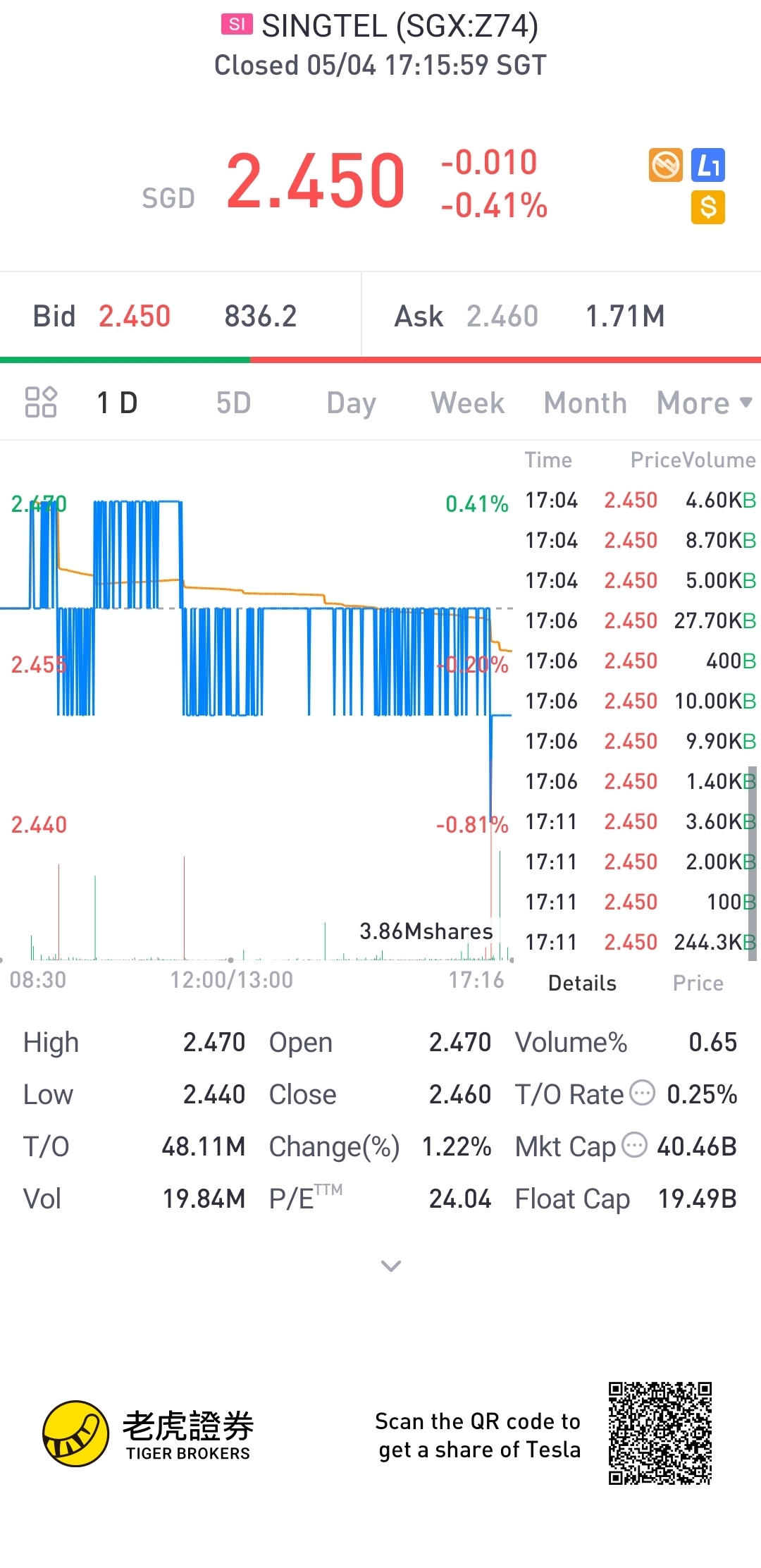The image size is (761, 1568).
Task: Select the Details tab under trades list
Action: click(x=582, y=983)
